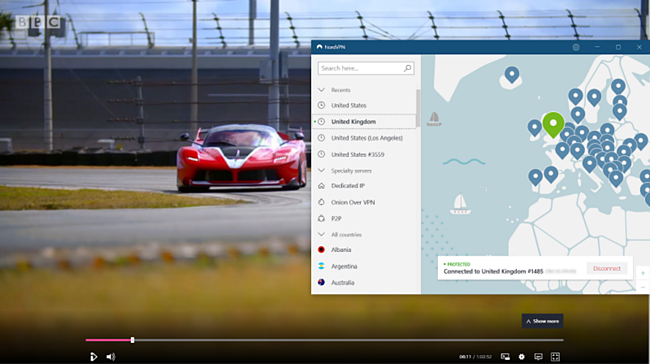
Task: Collapse the All countries section
Action: [321, 234]
